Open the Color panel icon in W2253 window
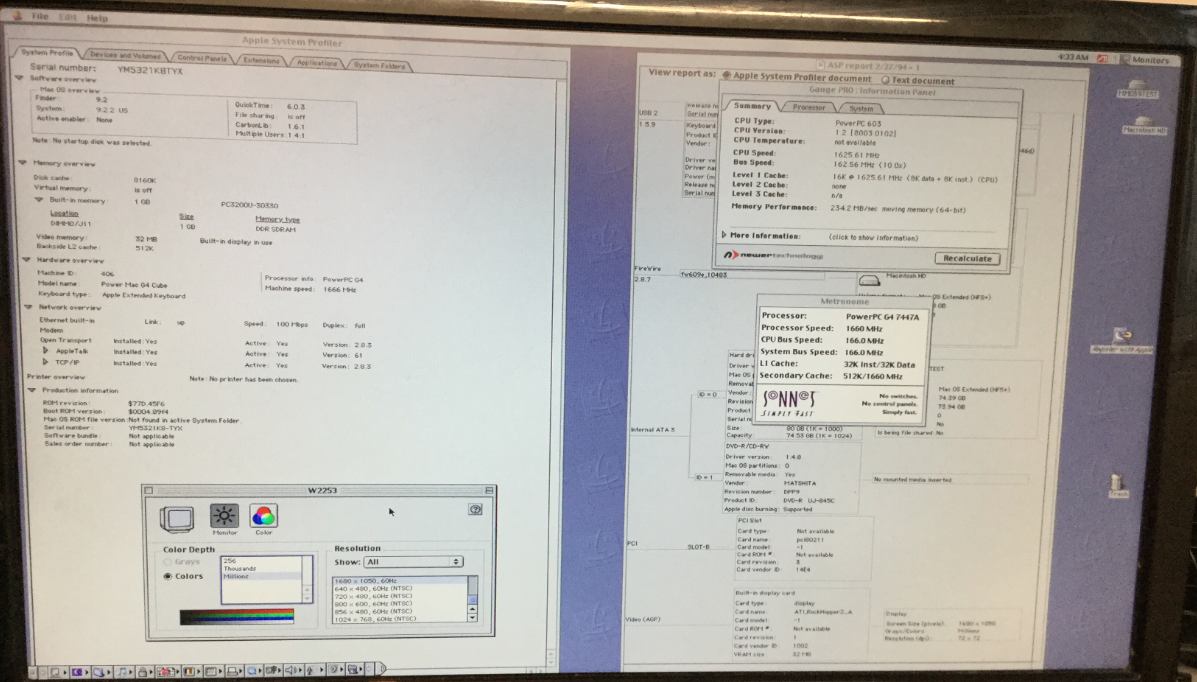1197x682 pixels. pos(263,516)
